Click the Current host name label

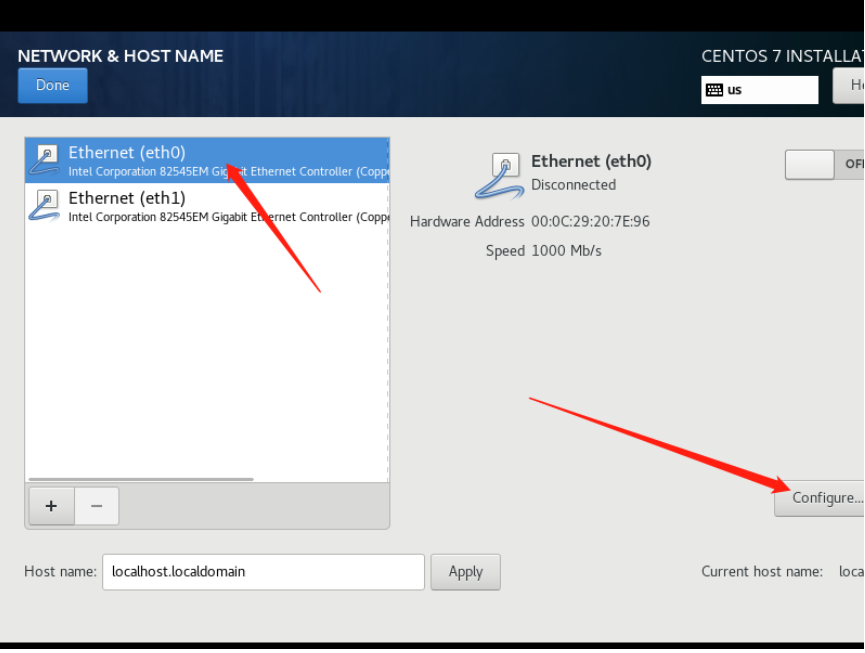(761, 571)
